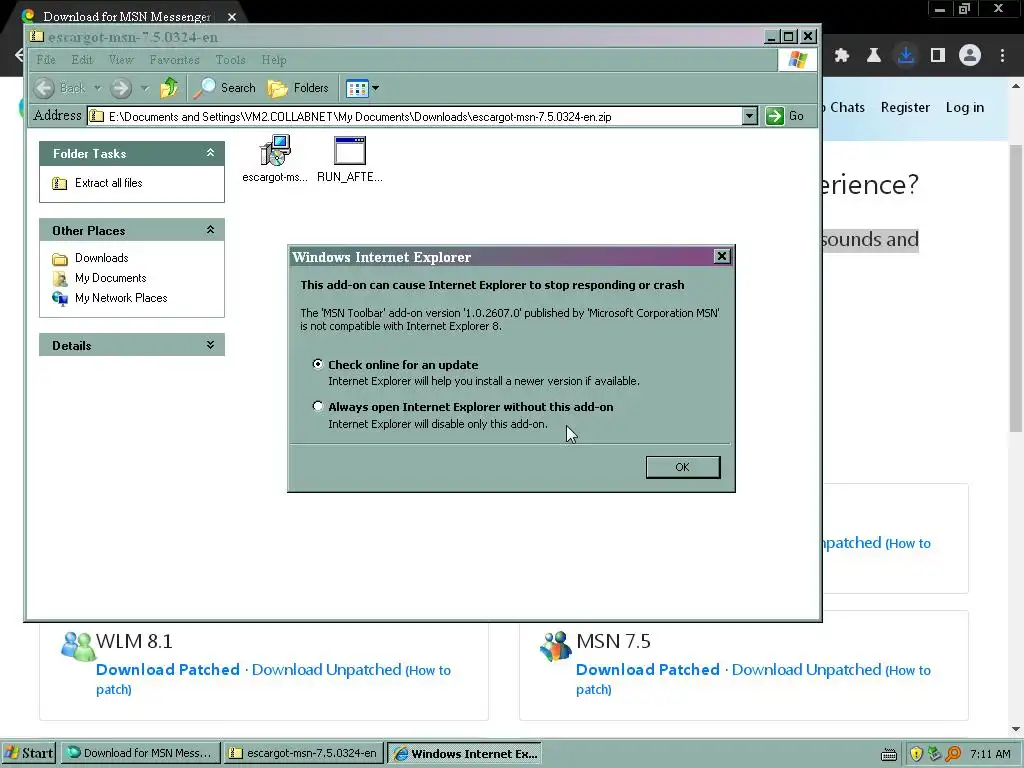The height and width of the screenshot is (768, 1024).
Task: Open Chrome three-dot menu
Action: click(x=1002, y=56)
